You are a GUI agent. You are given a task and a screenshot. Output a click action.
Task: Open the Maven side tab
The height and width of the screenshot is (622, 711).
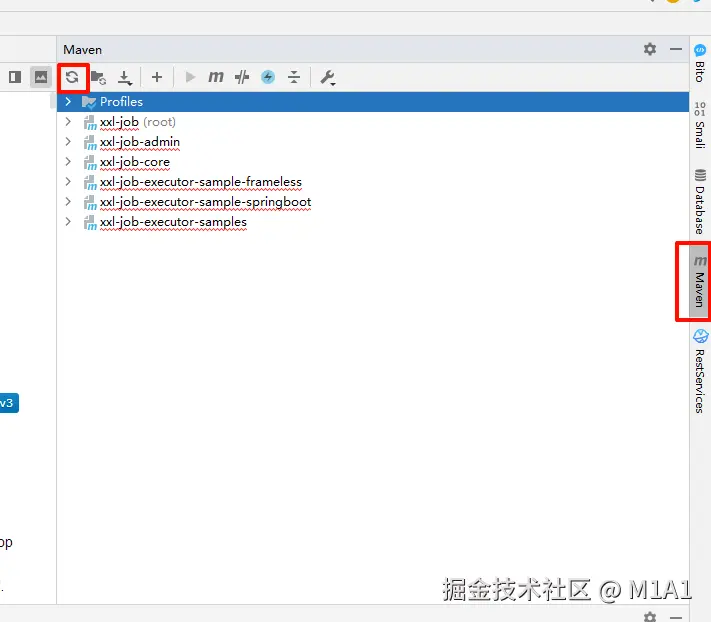[x=700, y=281]
